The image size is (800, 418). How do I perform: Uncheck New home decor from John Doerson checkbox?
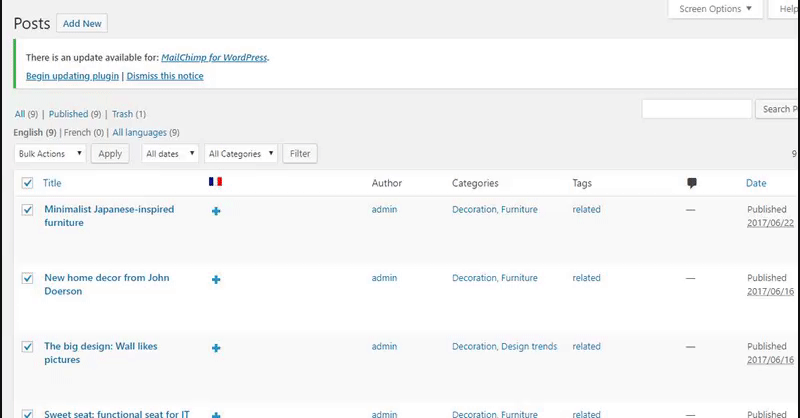(28, 278)
